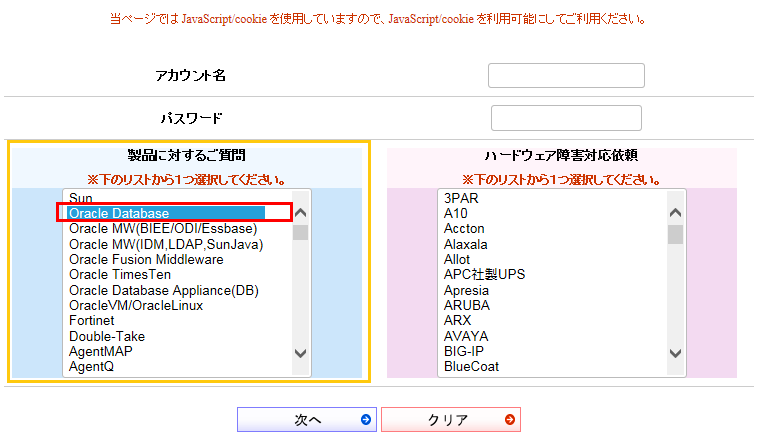The width and height of the screenshot is (759, 439).
Task: Select Oracle Database Appliance(DB) entry
Action: coord(165,290)
